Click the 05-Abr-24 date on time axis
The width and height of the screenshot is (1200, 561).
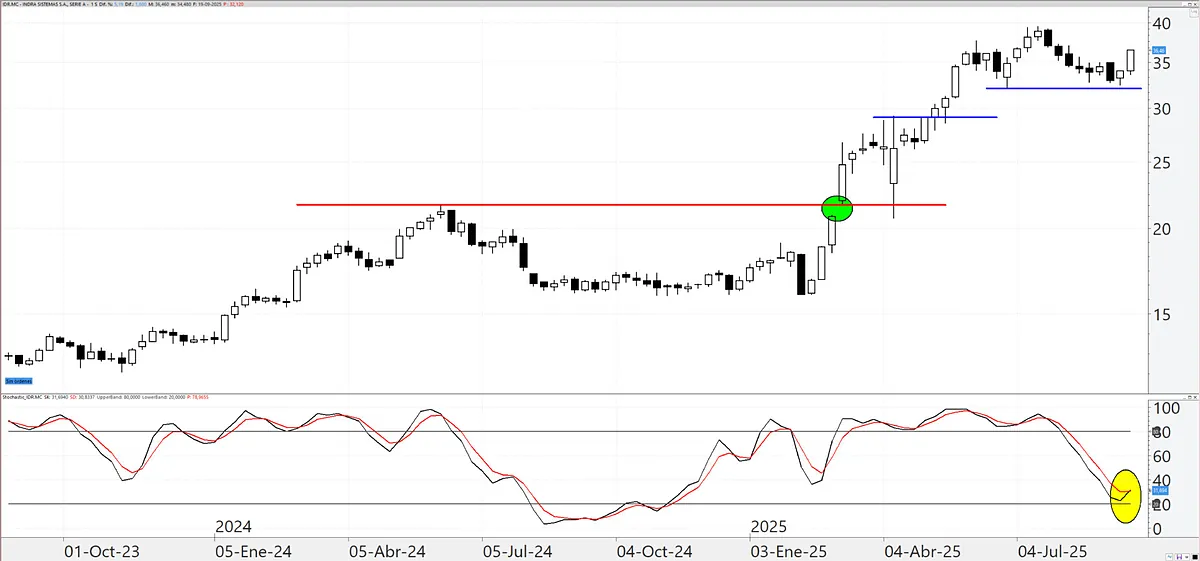pyautogui.click(x=387, y=551)
